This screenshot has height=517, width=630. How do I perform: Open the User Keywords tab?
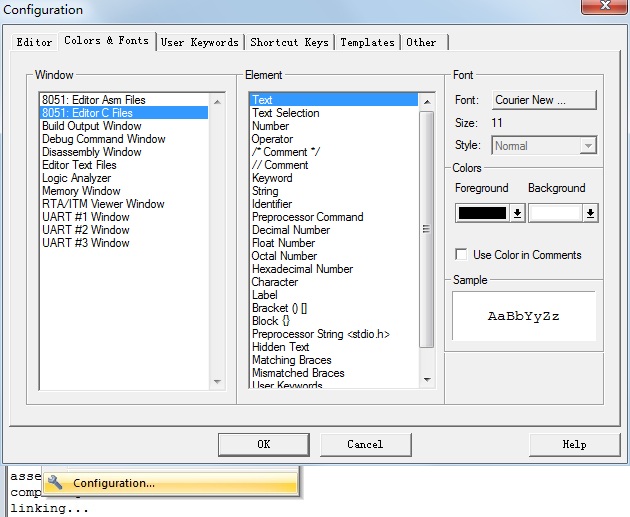(x=200, y=42)
